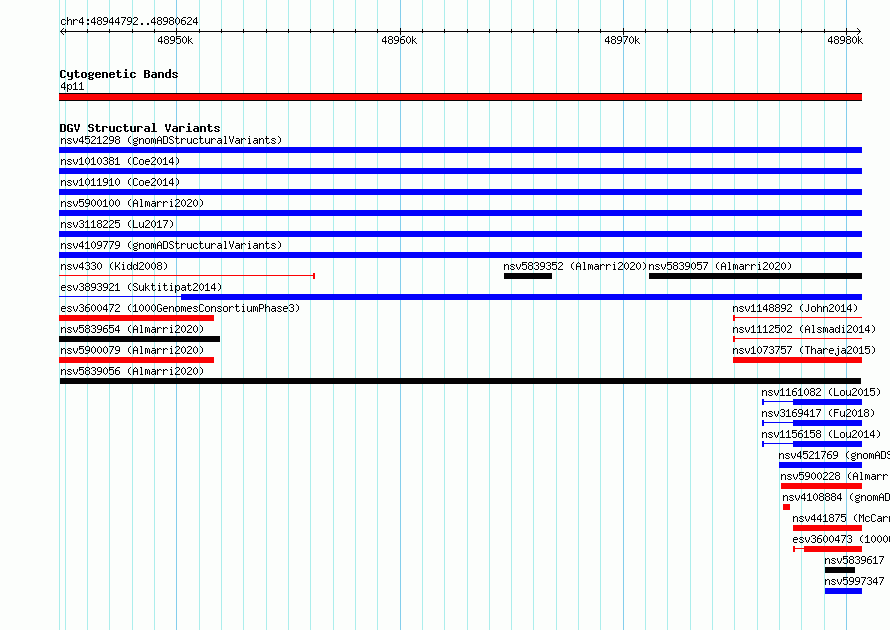Click the blue bar under nsv4521769
This screenshot has width=890, height=630.
(820, 465)
